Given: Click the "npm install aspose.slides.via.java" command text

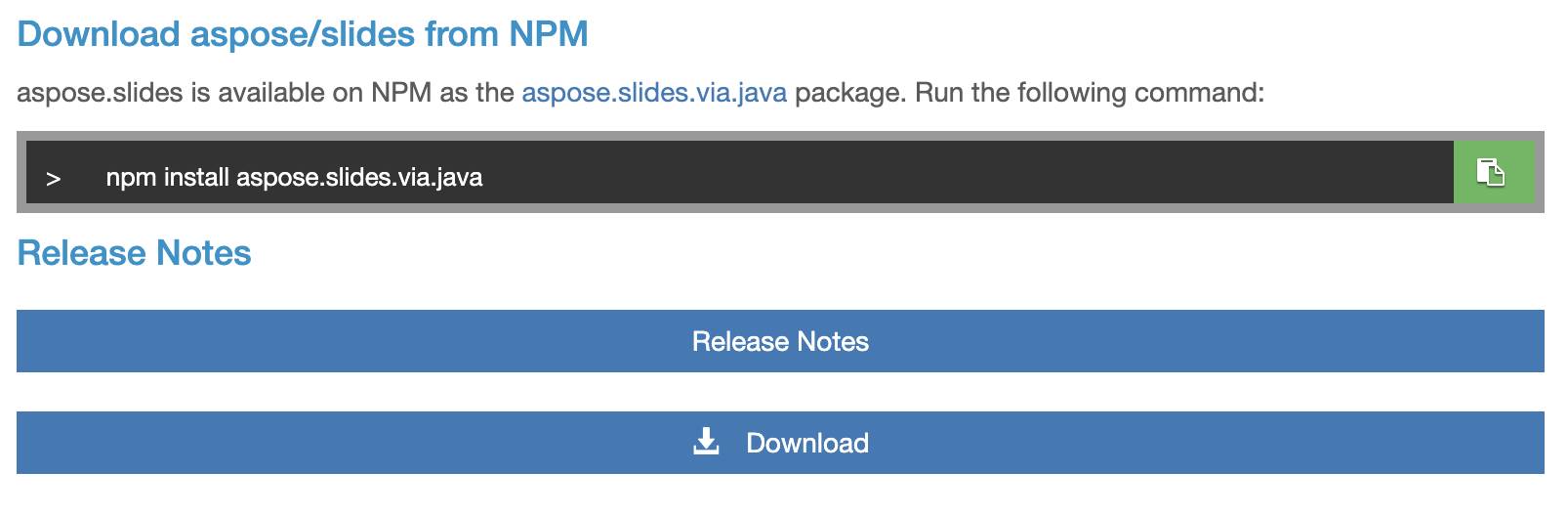Looking at the screenshot, I should click(x=294, y=177).
